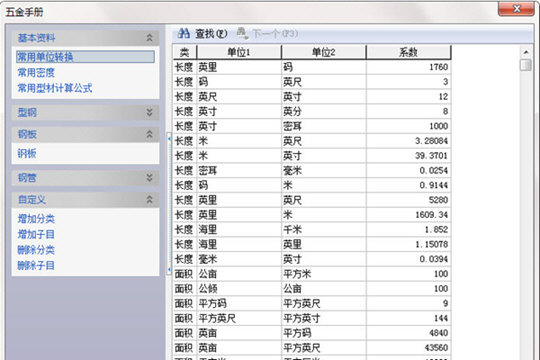Select the 5280 coefficient cell
The image size is (540, 360).
pyautogui.click(x=409, y=200)
